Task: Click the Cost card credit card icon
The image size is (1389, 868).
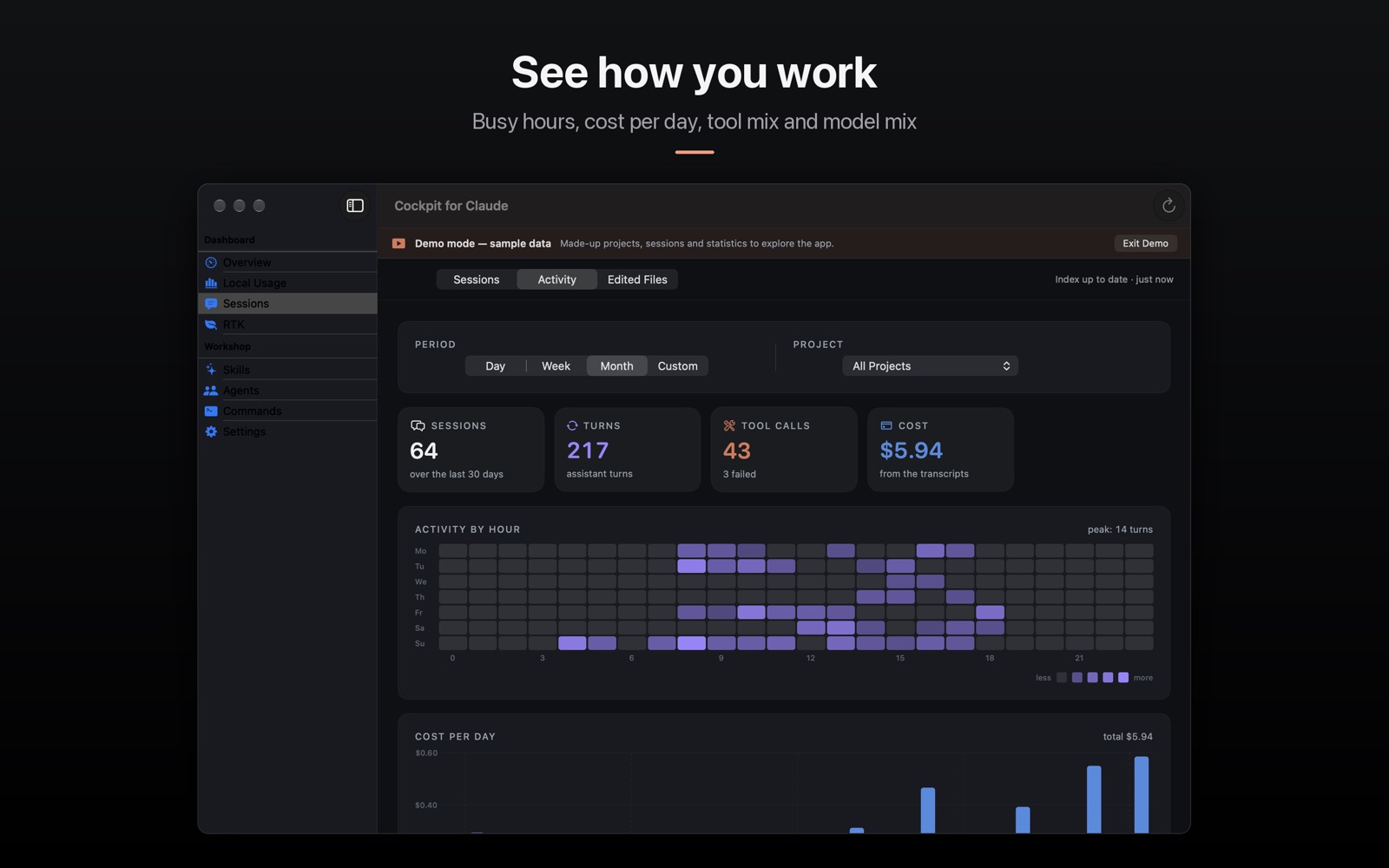Action: (x=886, y=425)
